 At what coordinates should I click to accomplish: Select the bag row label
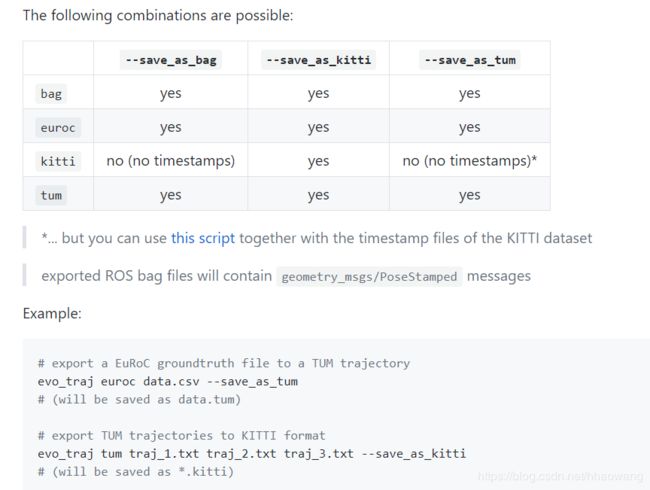51,94
